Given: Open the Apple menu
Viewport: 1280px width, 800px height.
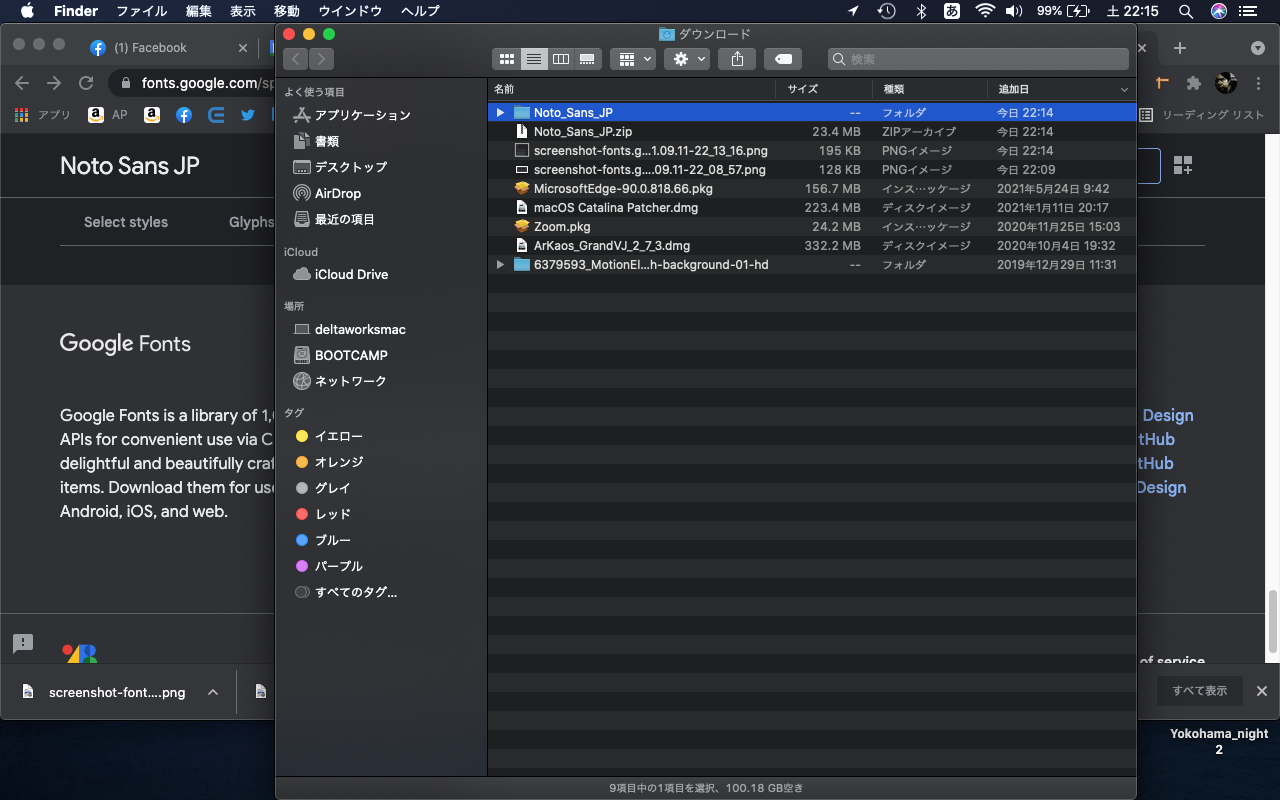Looking at the screenshot, I should click(27, 11).
